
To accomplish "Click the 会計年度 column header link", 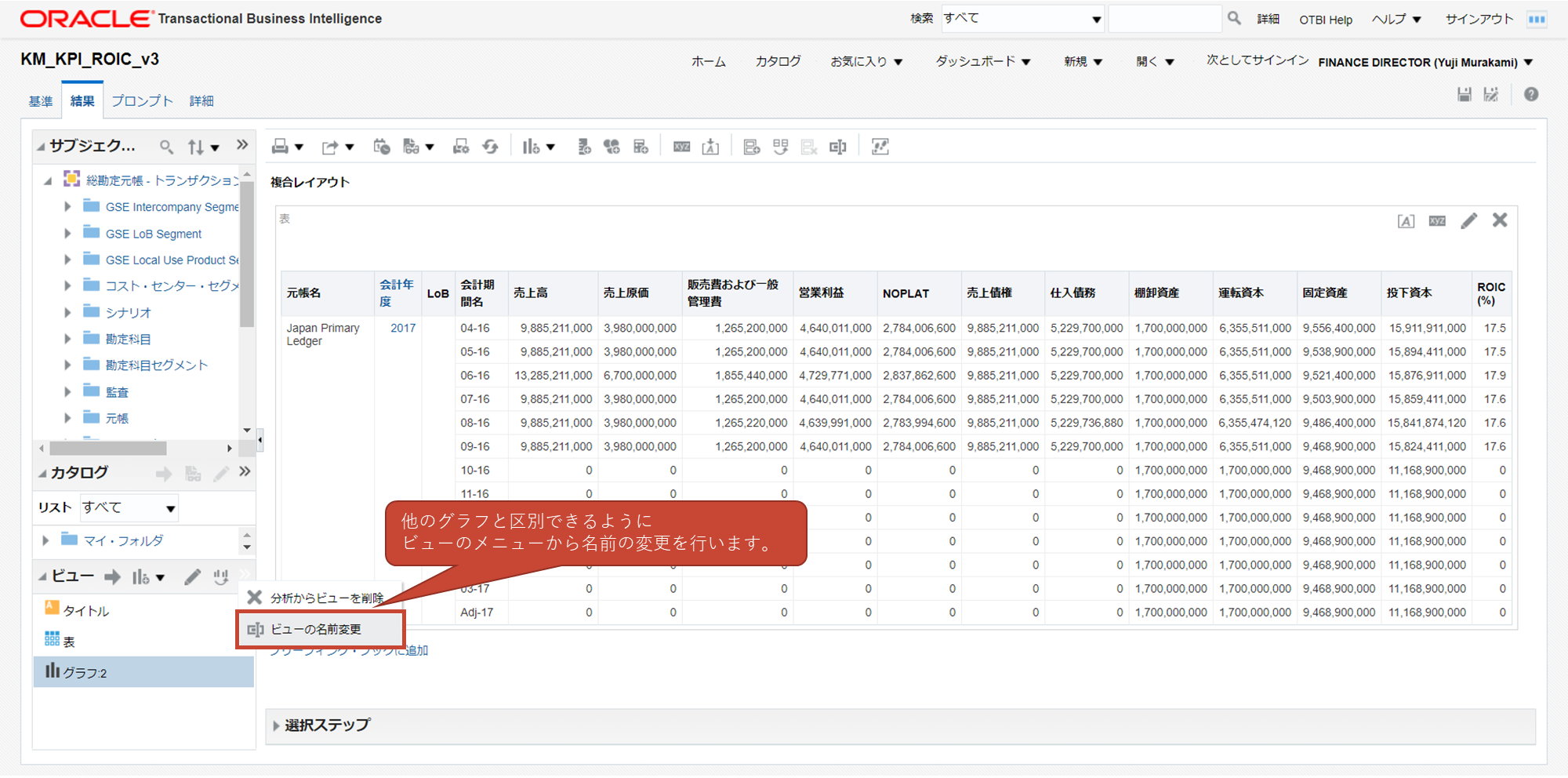I will tap(397, 293).
